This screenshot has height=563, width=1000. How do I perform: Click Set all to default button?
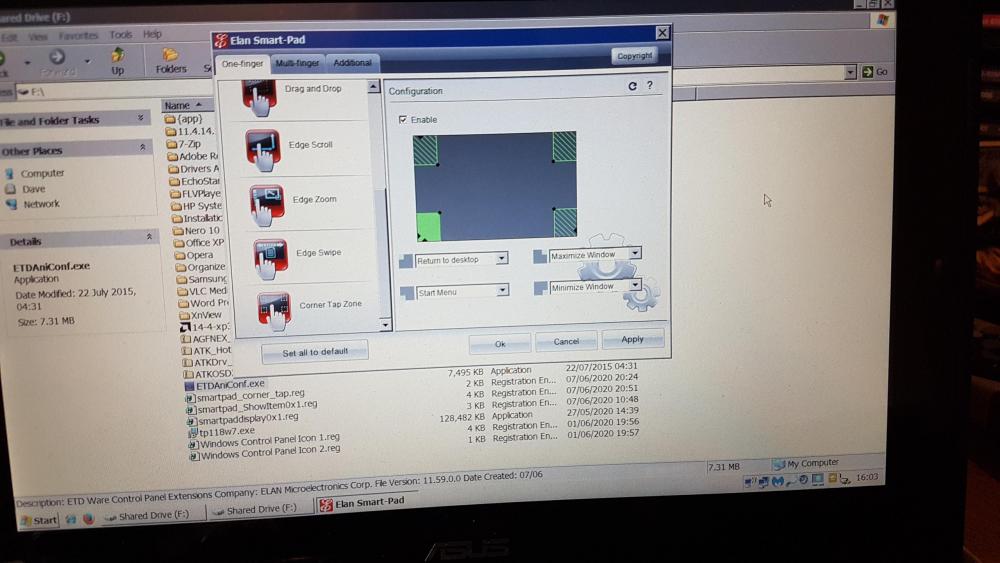pyautogui.click(x=315, y=352)
